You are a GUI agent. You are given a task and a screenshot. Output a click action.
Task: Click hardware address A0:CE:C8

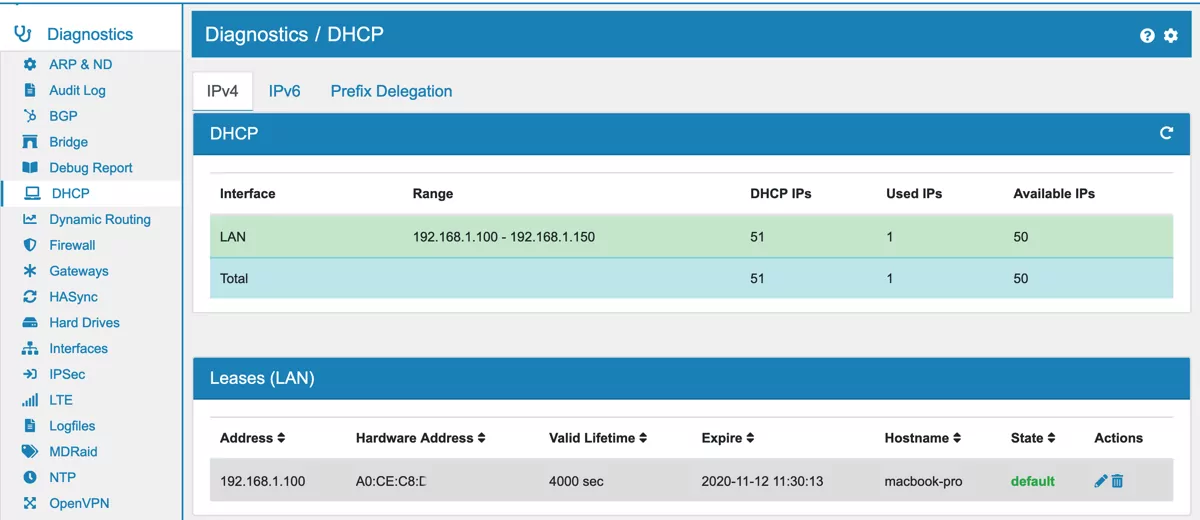coord(391,481)
